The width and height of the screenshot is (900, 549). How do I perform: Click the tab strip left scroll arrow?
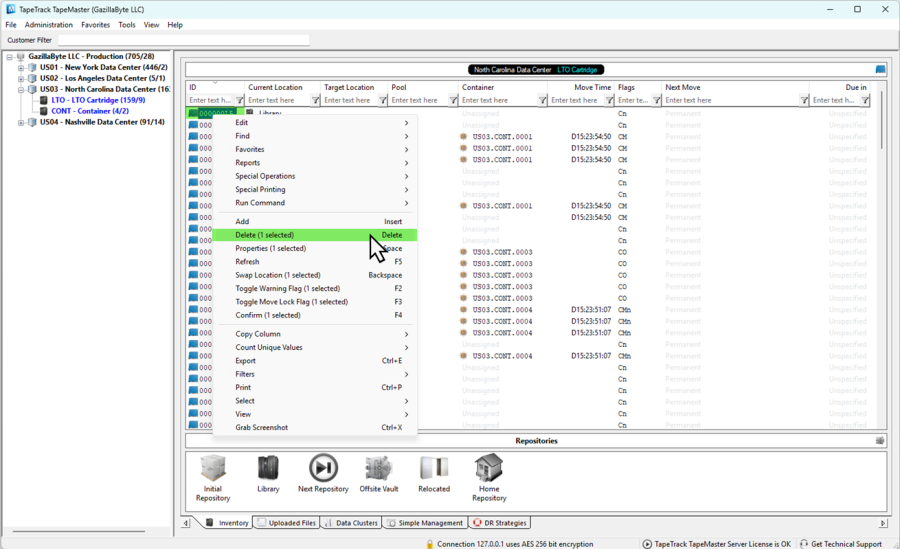point(186,523)
